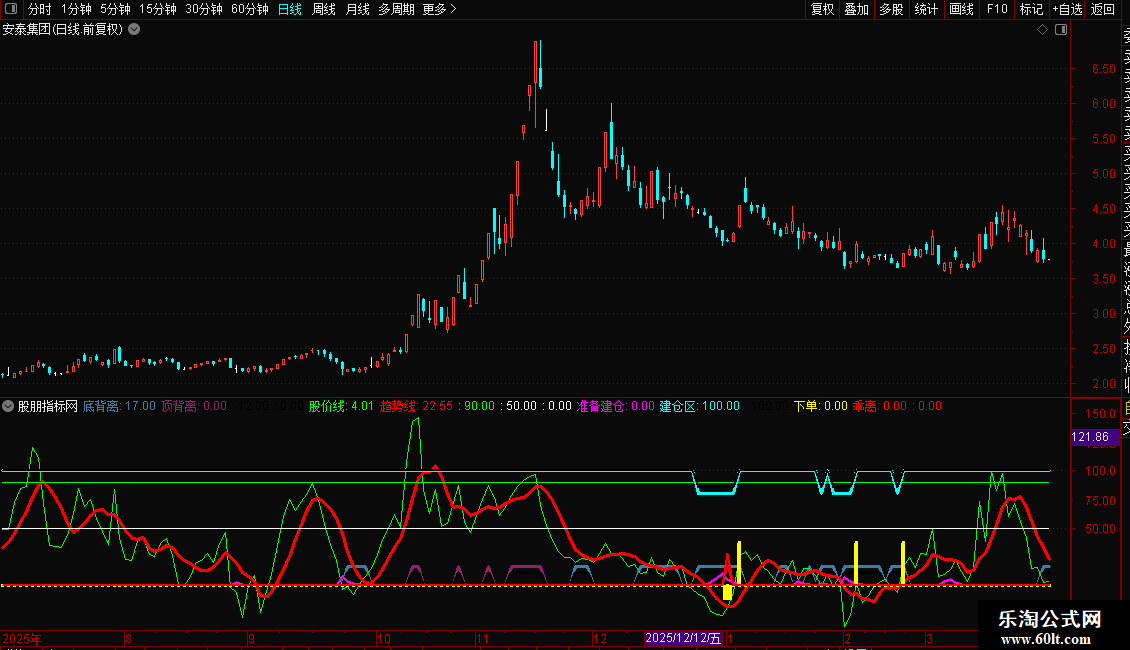Image resolution: width=1130 pixels, height=650 pixels.
Task: Click the 叠加 overlay button
Action: 856,9
